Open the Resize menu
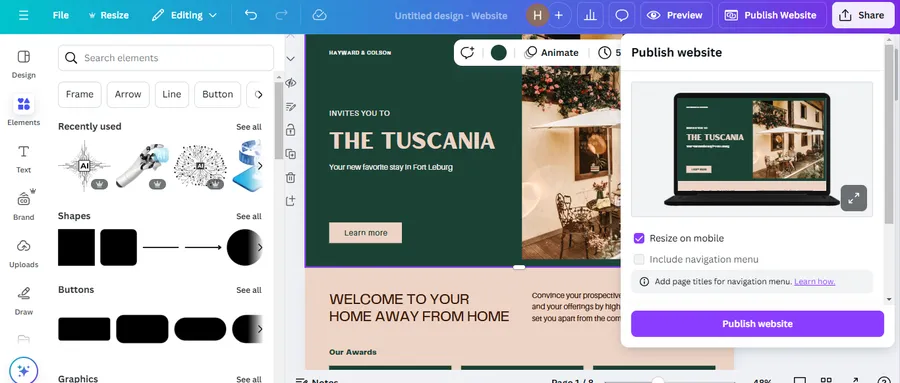This screenshot has height=383, width=900. [108, 16]
